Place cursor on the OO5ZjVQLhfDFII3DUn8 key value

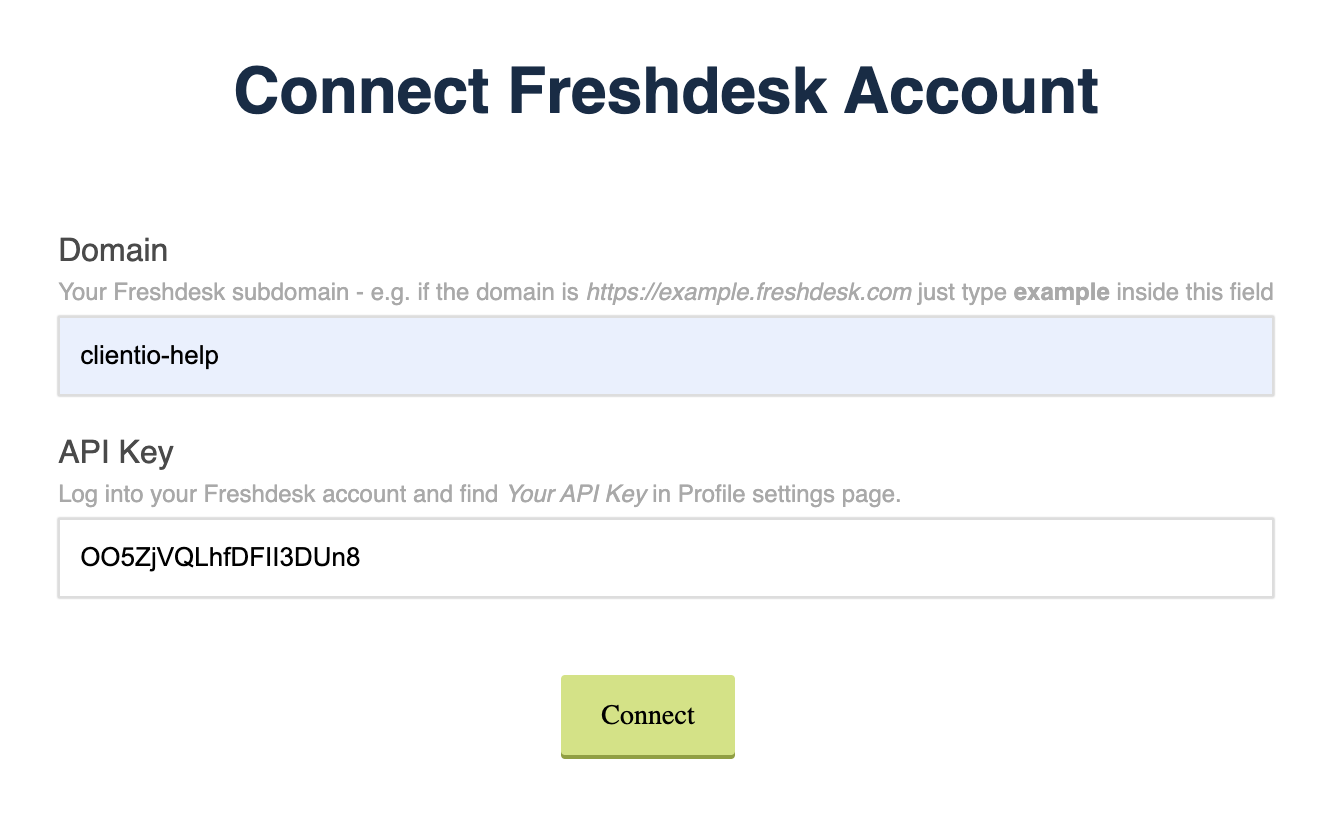(x=220, y=558)
